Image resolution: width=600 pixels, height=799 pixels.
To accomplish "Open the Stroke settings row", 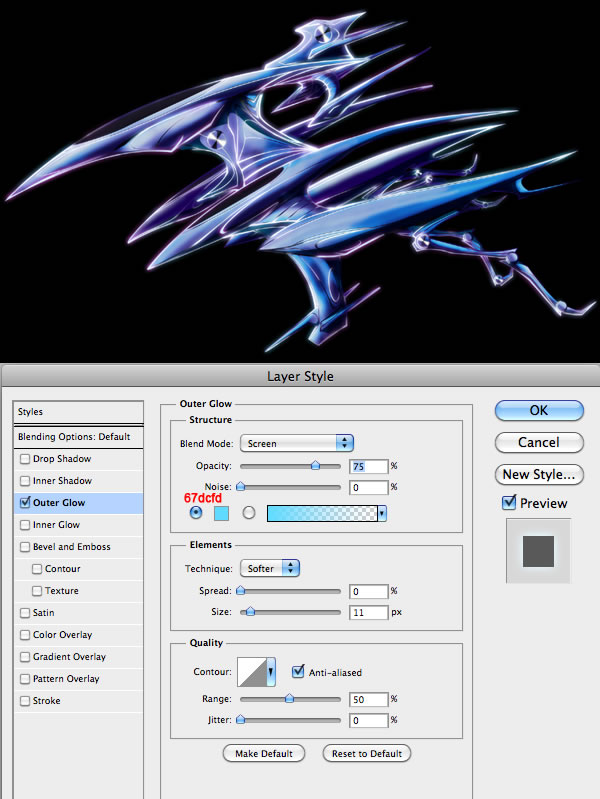I will (x=79, y=701).
